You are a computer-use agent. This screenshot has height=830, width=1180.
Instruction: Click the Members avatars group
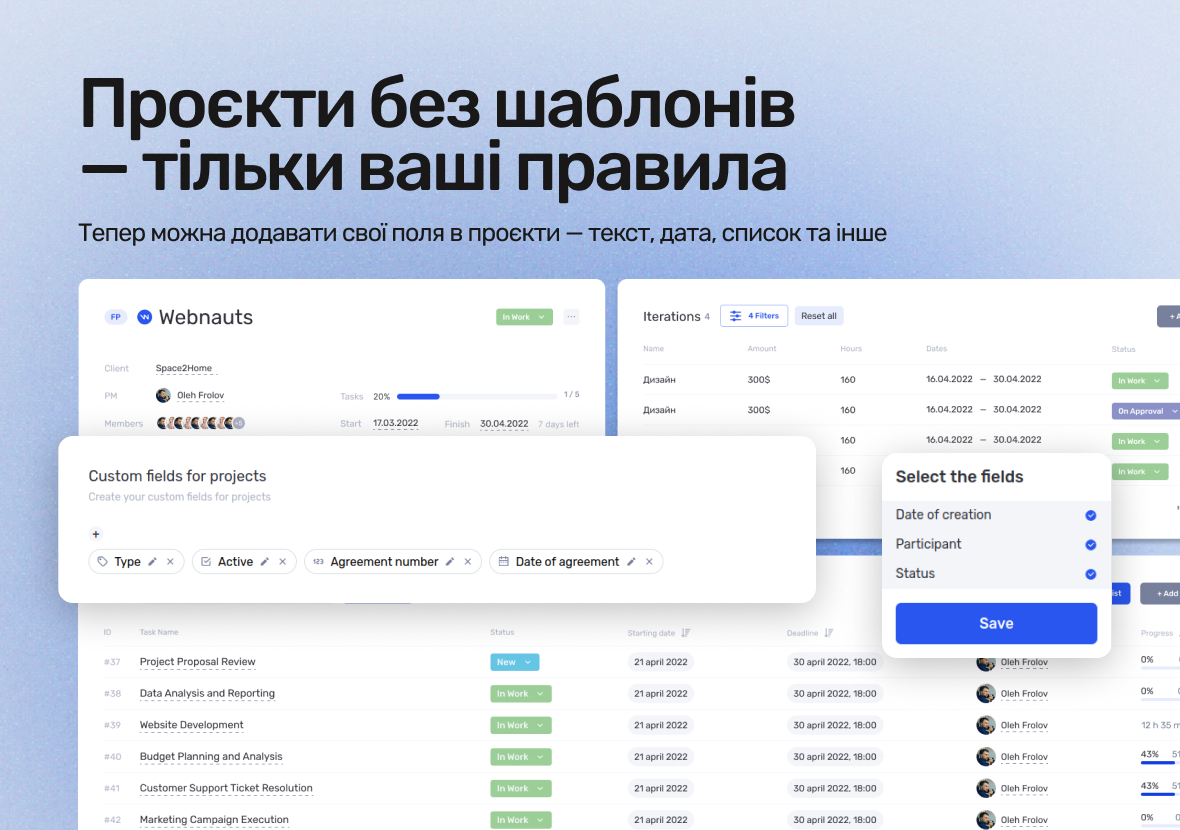tap(200, 423)
